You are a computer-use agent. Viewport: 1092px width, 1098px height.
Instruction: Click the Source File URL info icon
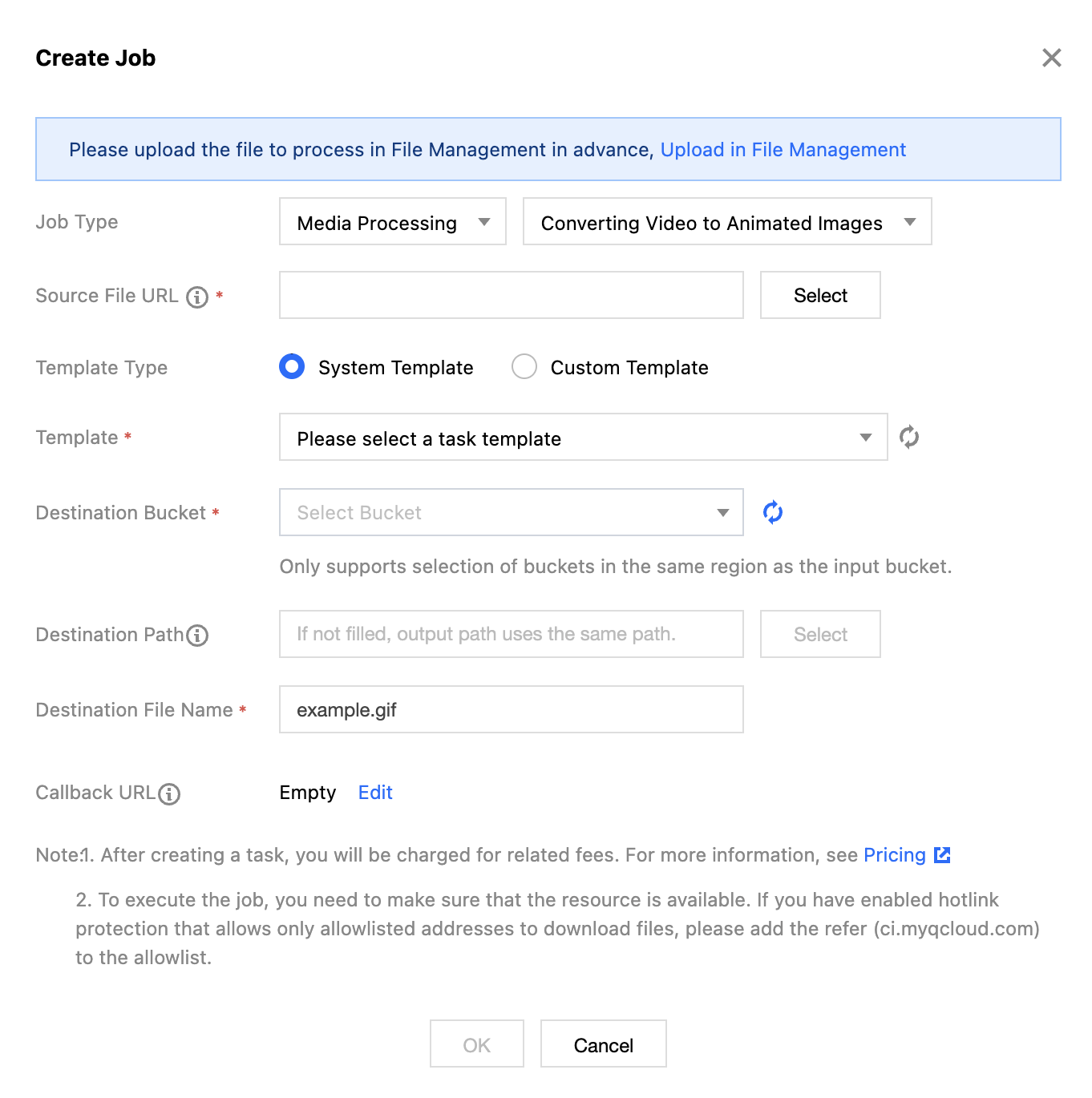197,297
